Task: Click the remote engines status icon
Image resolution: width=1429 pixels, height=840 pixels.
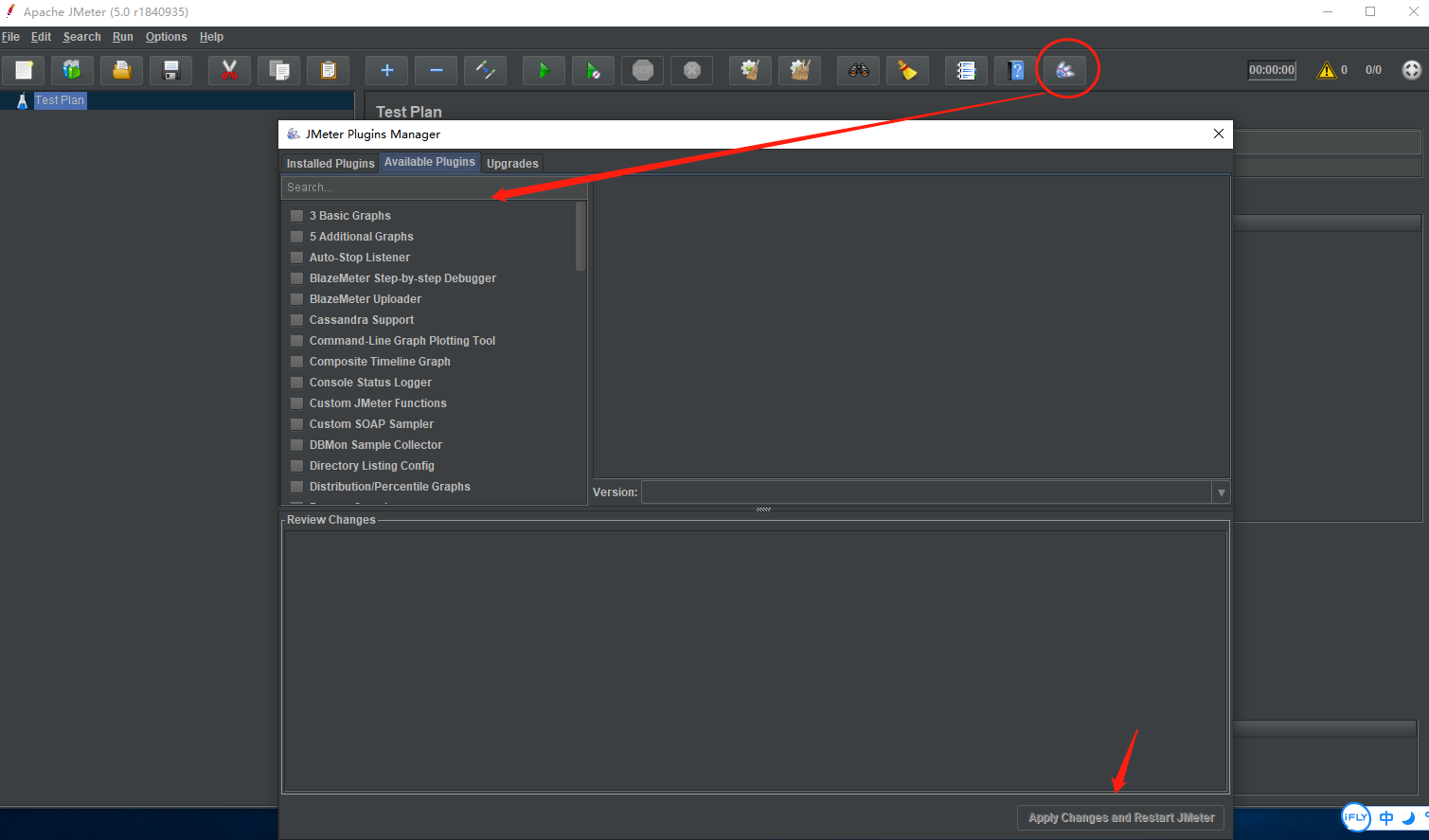Action: coord(1412,70)
